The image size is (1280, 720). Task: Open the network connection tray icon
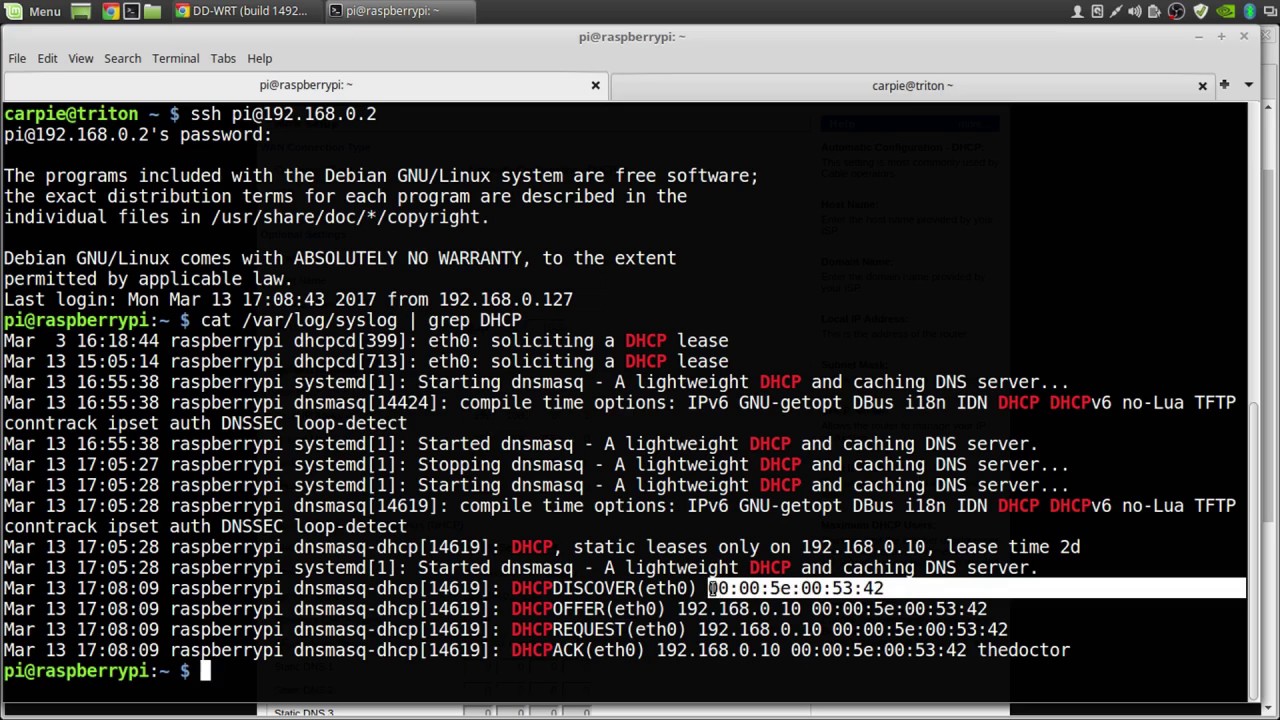tap(1116, 11)
